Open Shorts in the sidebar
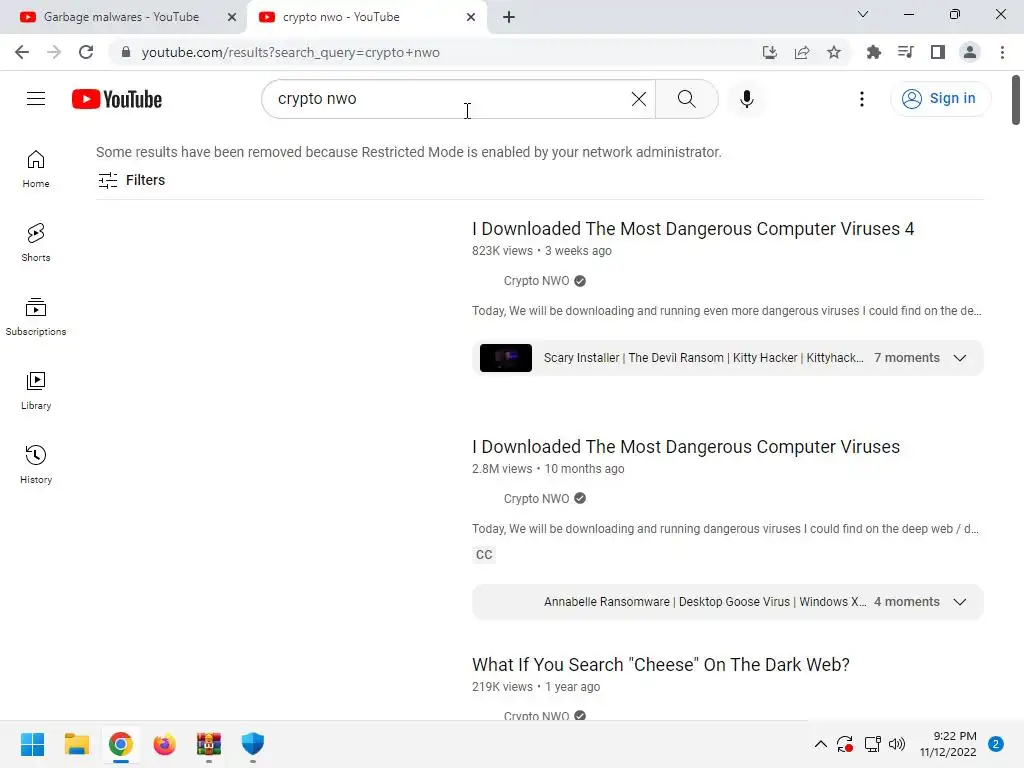This screenshot has width=1024, height=768. [x=36, y=243]
